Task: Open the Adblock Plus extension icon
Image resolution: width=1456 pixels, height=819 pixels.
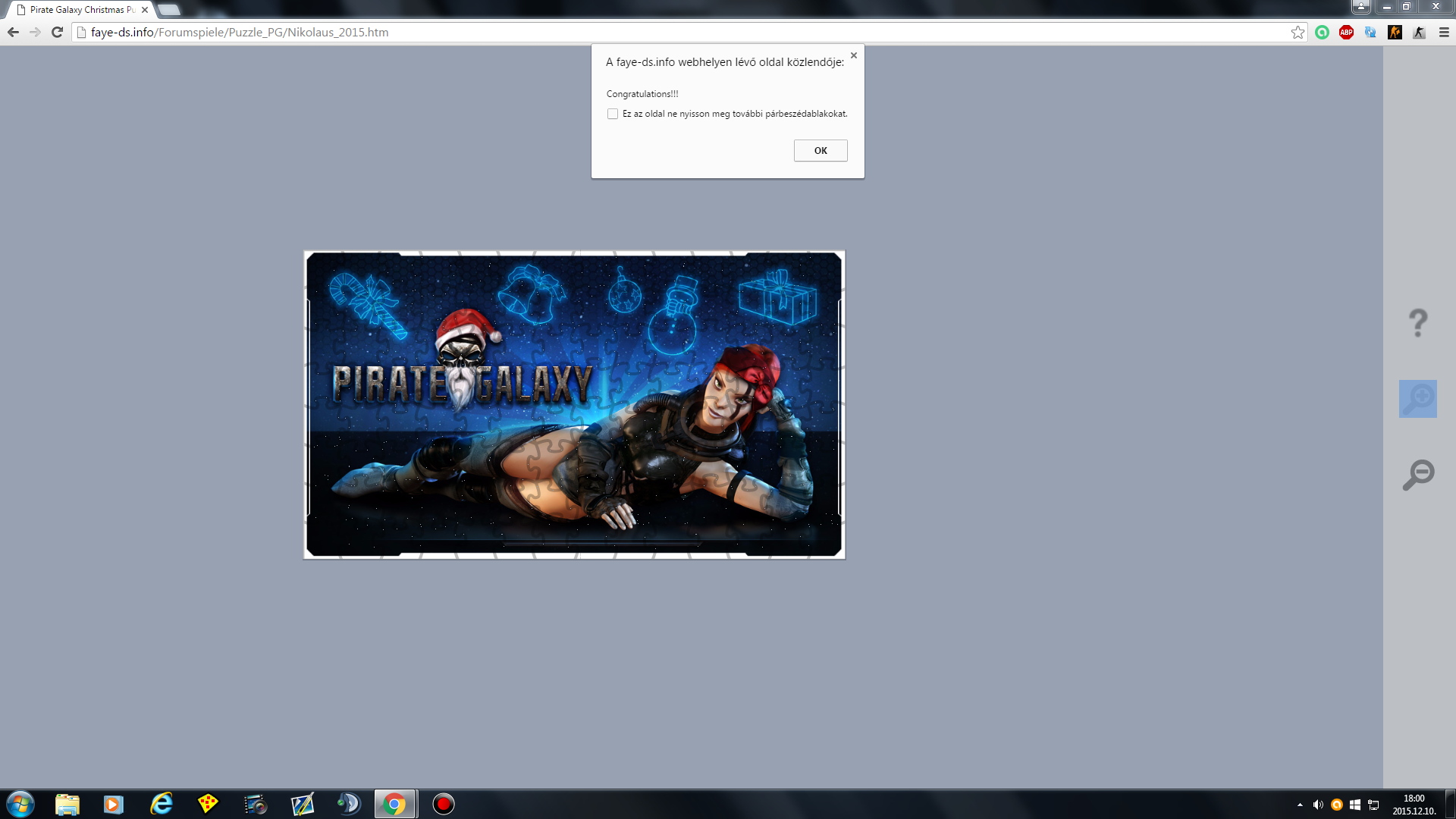Action: (x=1346, y=32)
